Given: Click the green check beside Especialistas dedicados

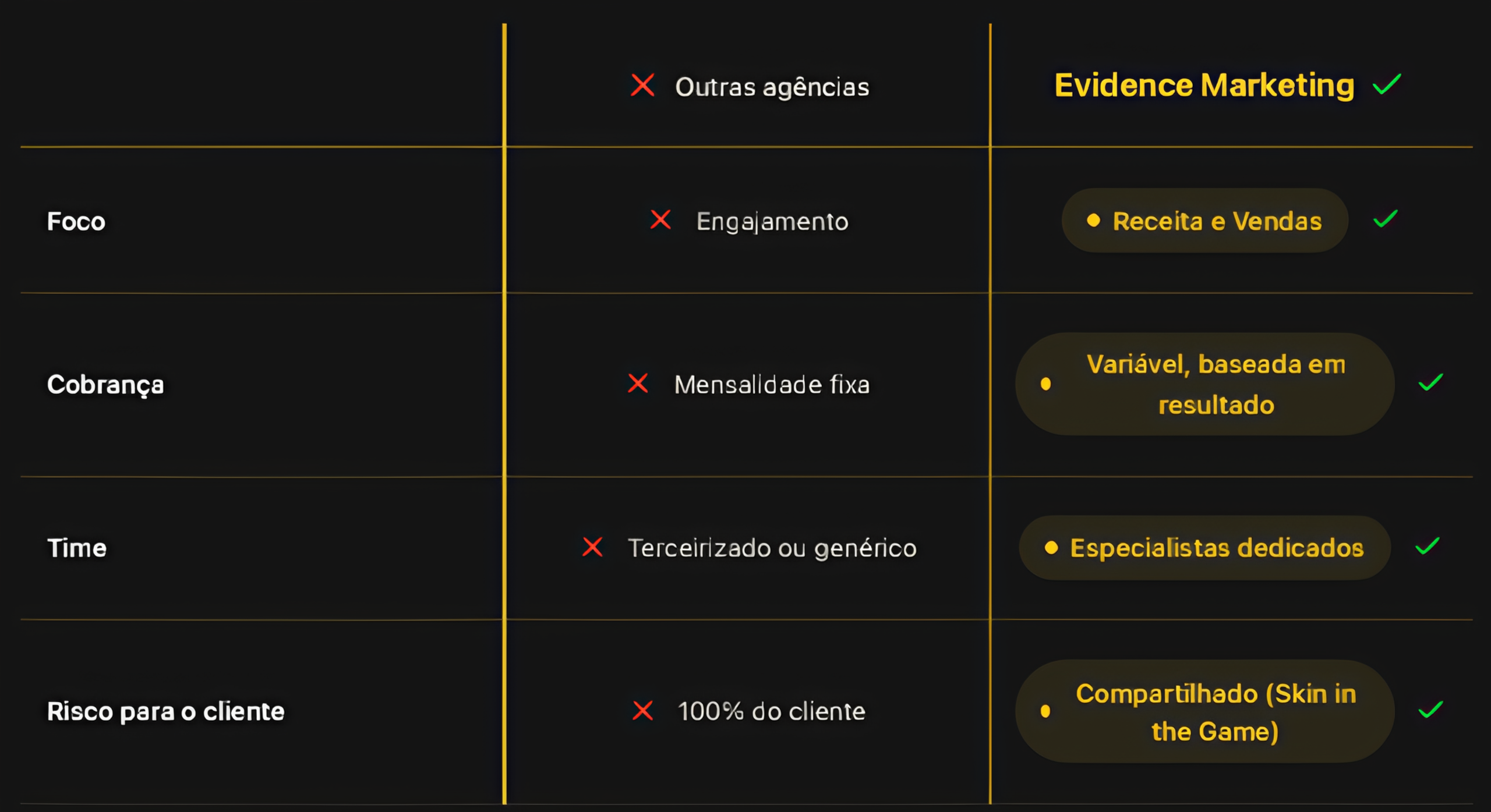Looking at the screenshot, I should 1427,546.
